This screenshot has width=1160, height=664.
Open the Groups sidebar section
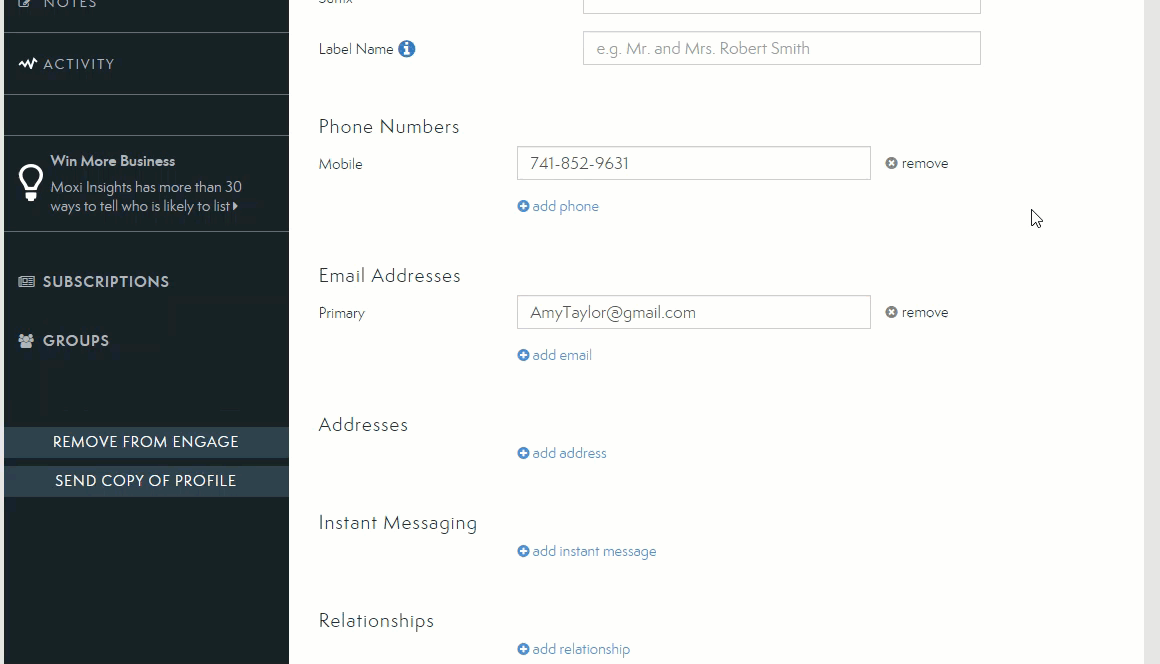pyautogui.click(x=76, y=341)
